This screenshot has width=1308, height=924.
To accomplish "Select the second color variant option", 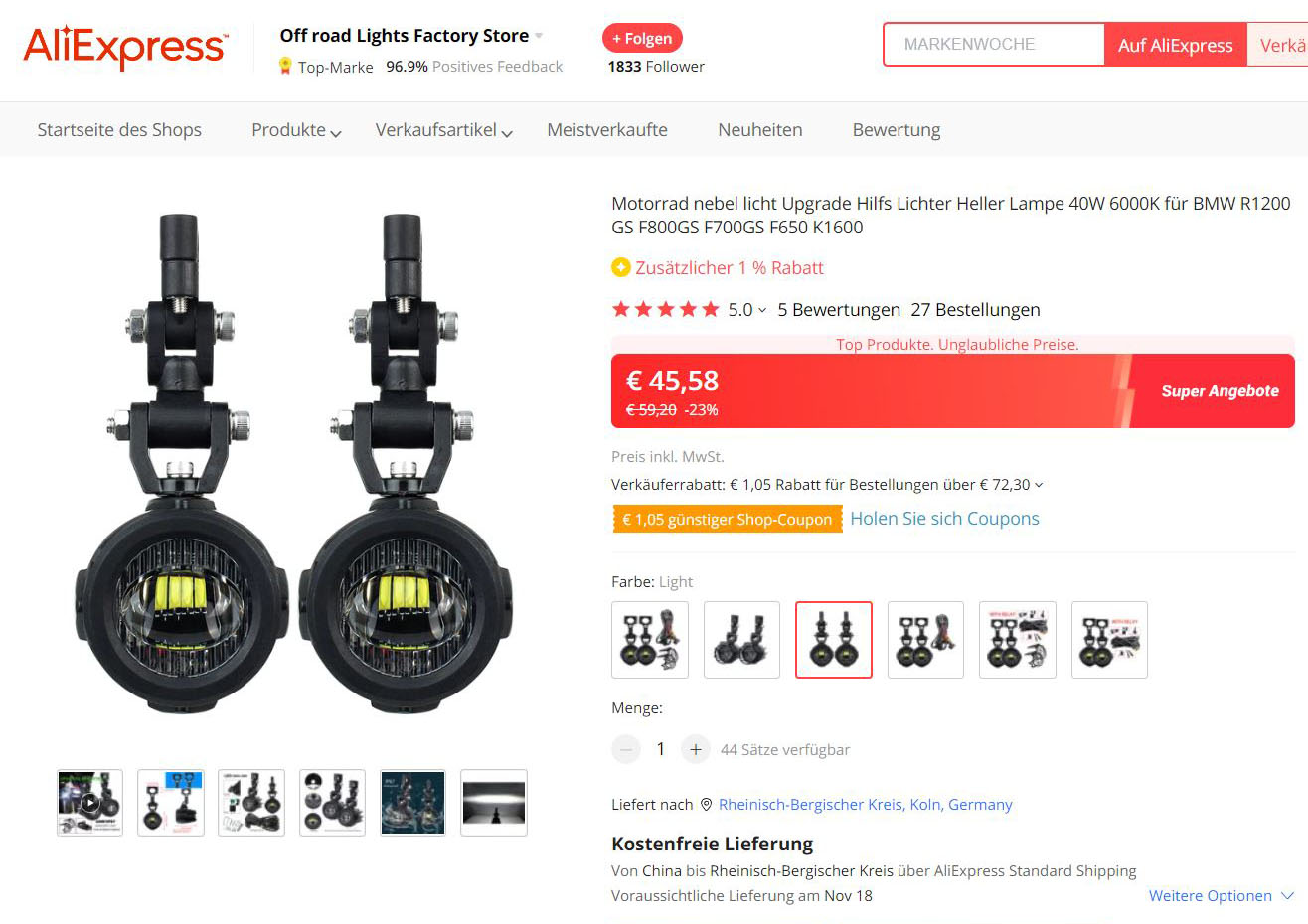I will pyautogui.click(x=741, y=640).
